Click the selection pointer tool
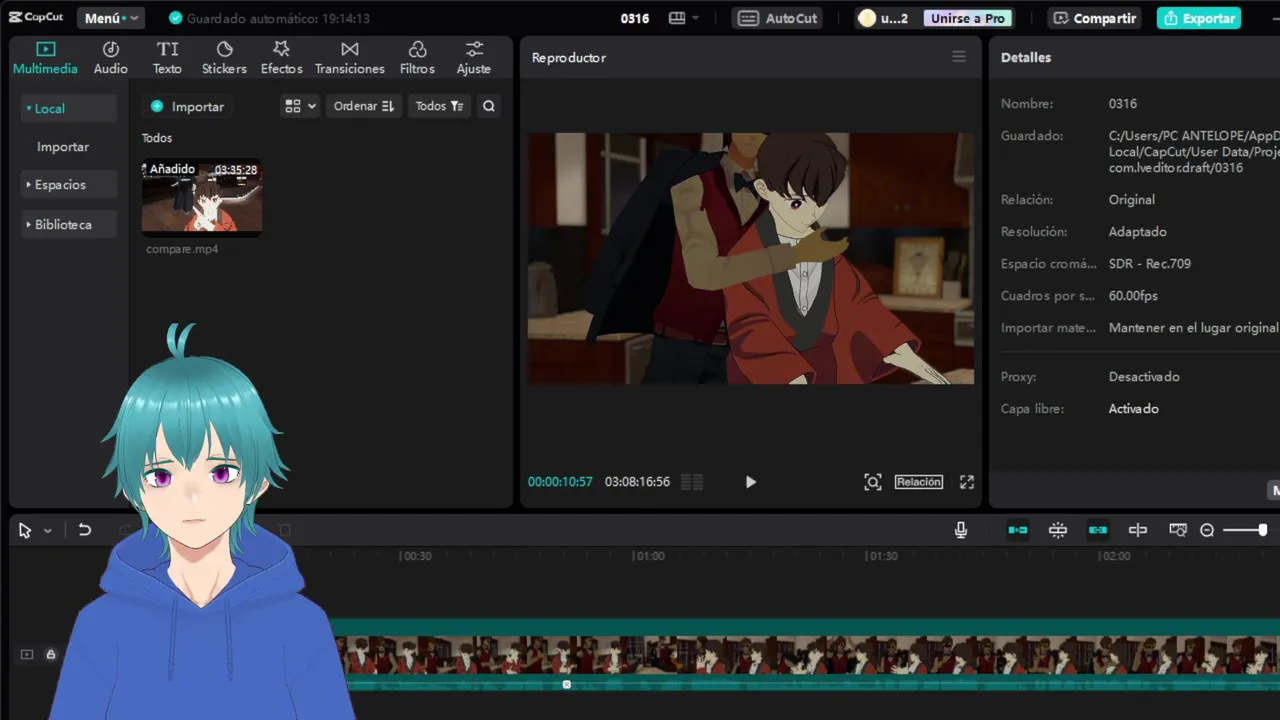The width and height of the screenshot is (1280, 720). [25, 531]
